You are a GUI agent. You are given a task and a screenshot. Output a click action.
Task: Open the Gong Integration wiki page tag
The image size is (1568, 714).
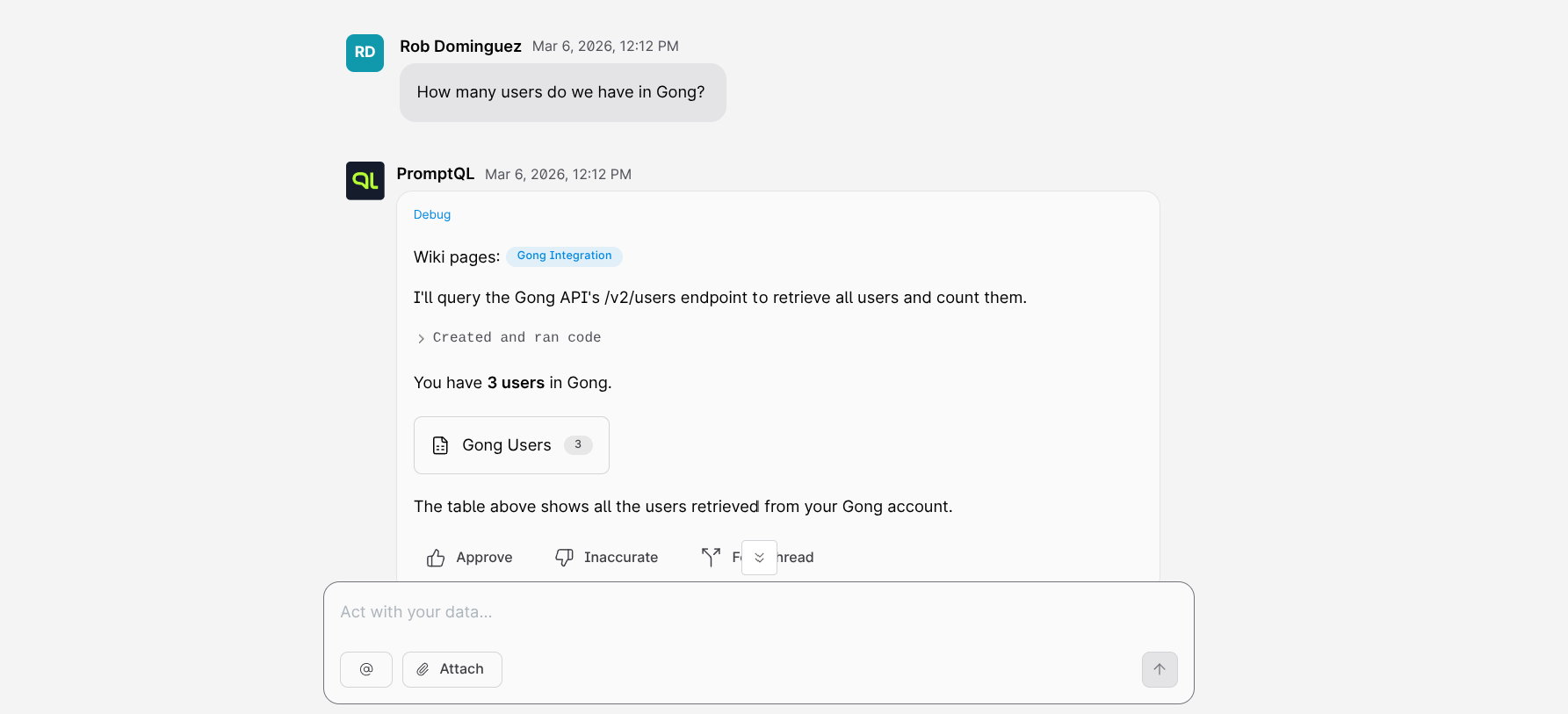pos(564,256)
